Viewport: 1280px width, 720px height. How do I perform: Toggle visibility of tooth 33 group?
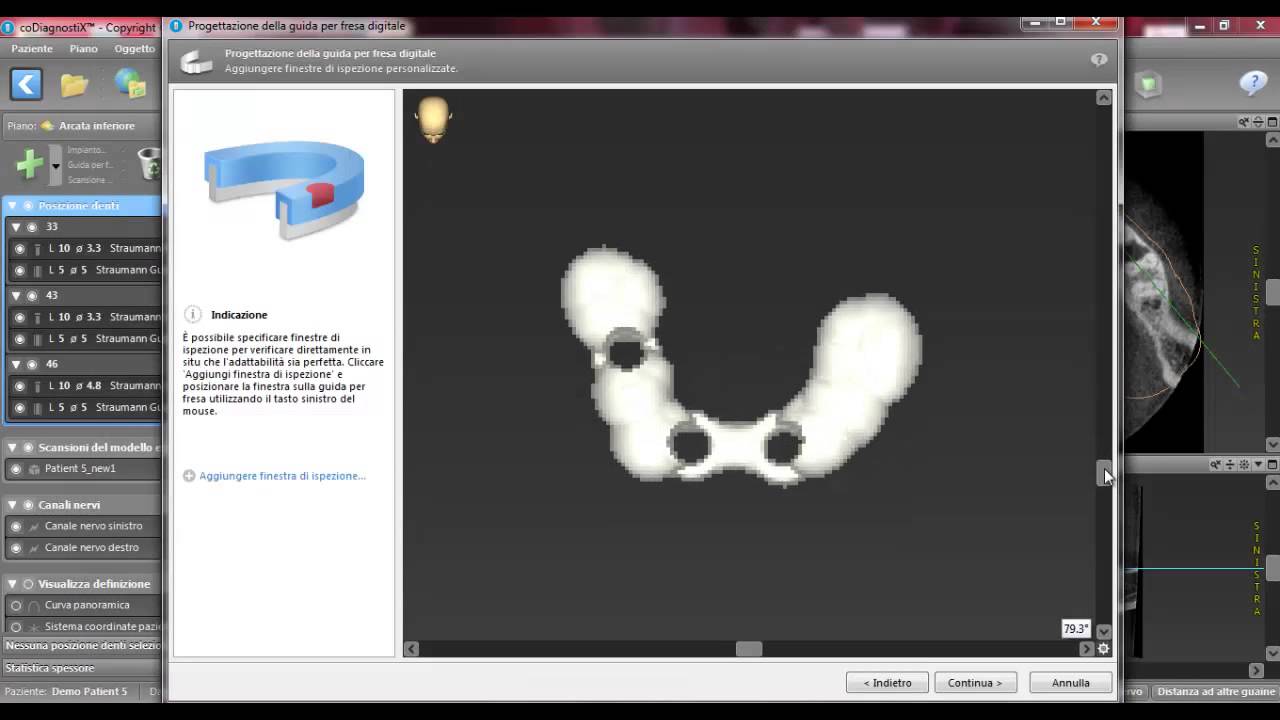click(x=32, y=227)
